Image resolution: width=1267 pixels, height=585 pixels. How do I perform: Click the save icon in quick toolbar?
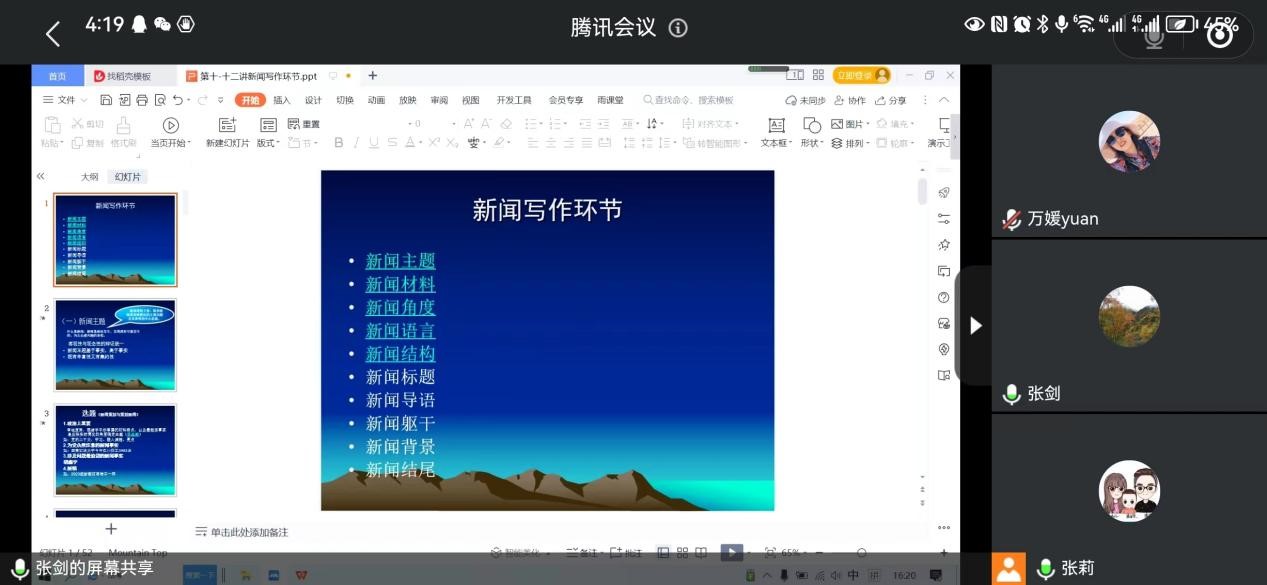click(108, 100)
